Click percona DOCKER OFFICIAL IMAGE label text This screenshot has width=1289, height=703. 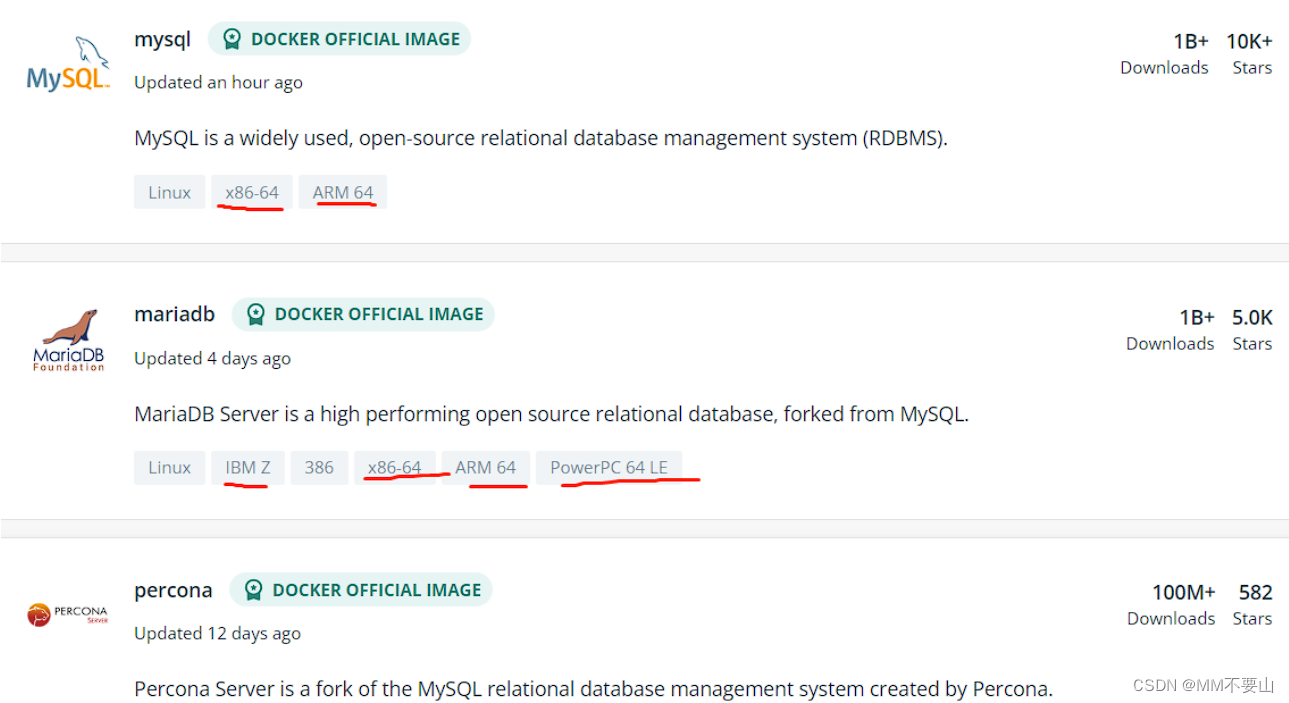point(377,590)
